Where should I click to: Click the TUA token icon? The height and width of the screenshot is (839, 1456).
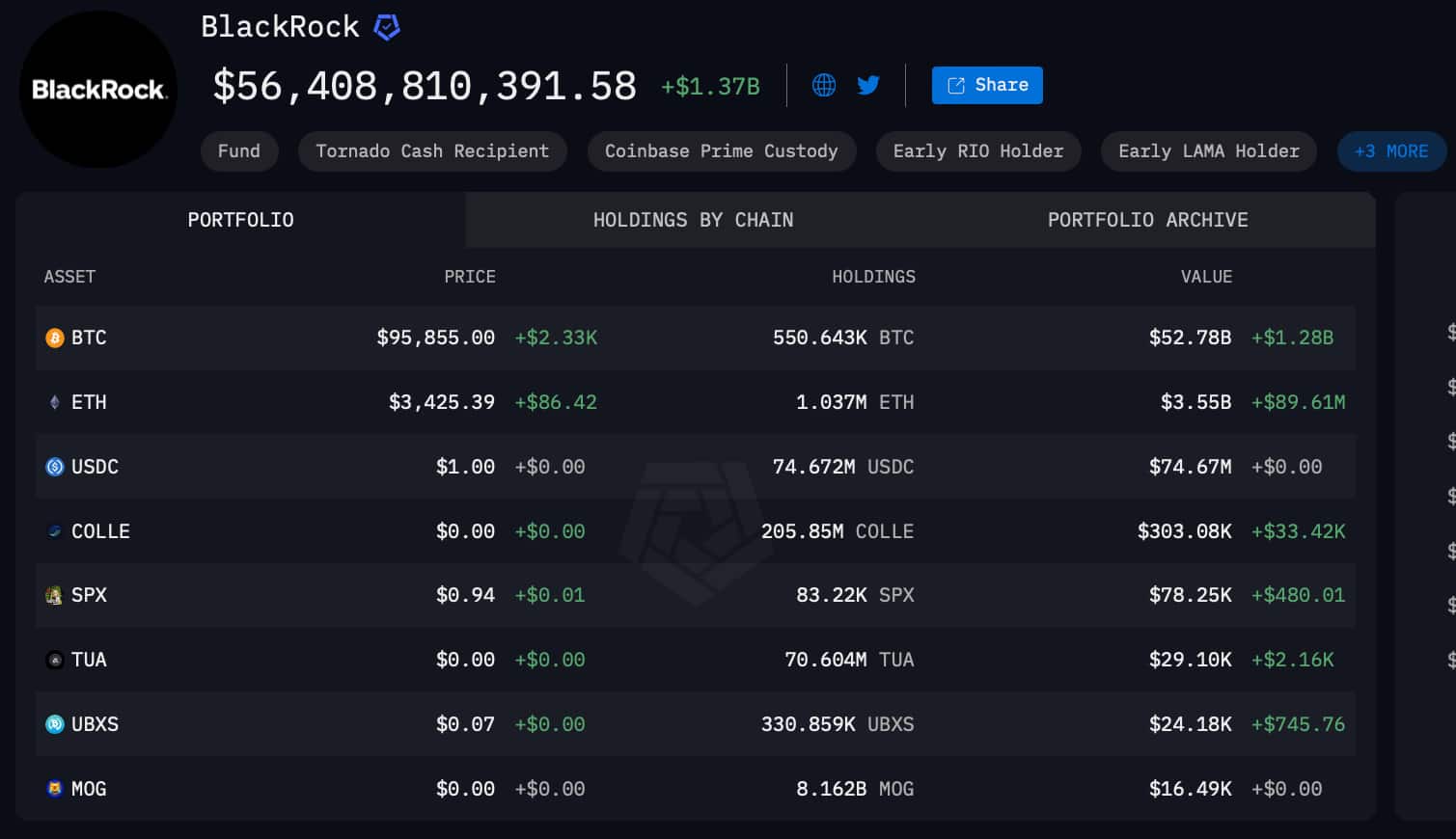click(54, 660)
